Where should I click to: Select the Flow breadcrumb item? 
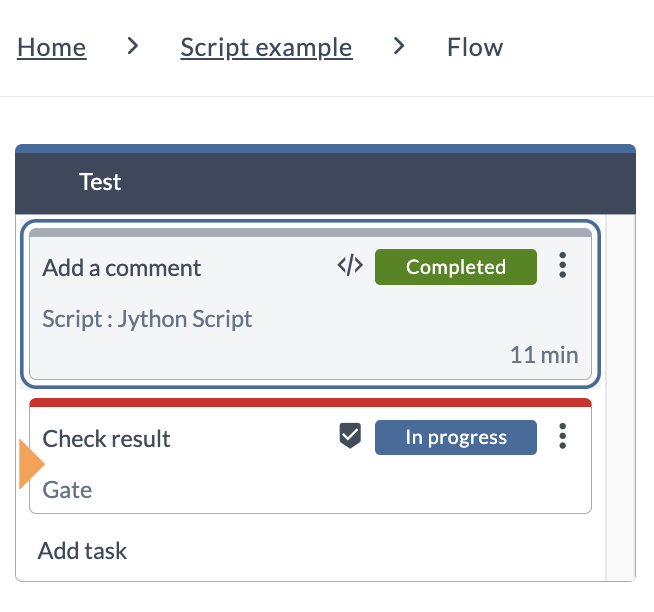(x=475, y=47)
